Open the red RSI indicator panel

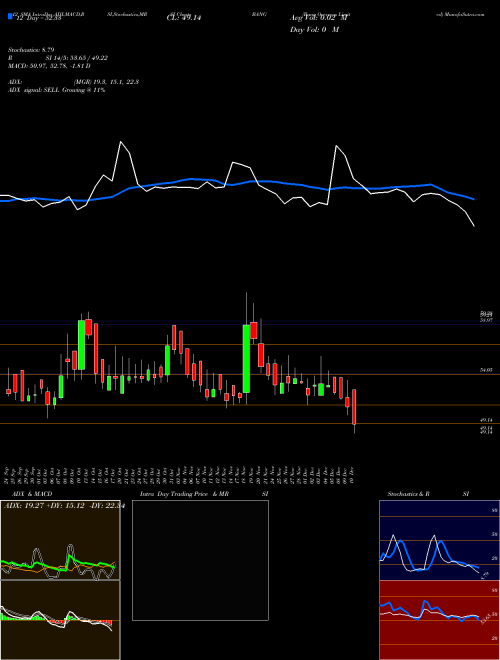click(439, 620)
